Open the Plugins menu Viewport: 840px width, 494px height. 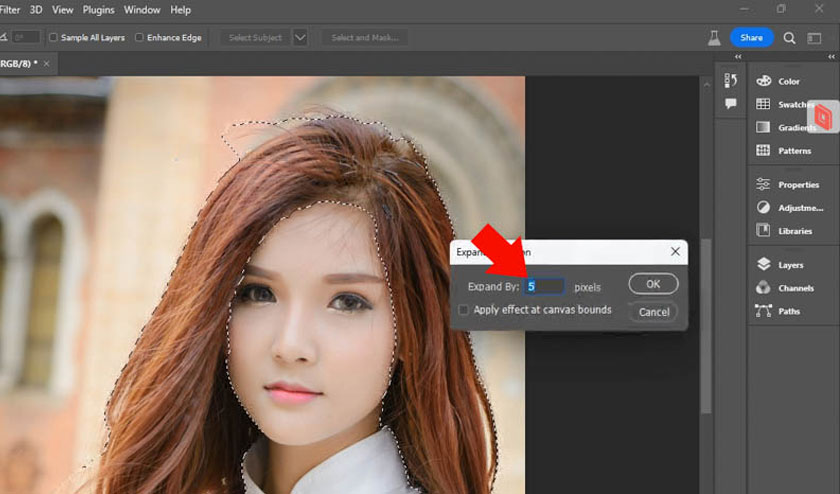click(99, 10)
